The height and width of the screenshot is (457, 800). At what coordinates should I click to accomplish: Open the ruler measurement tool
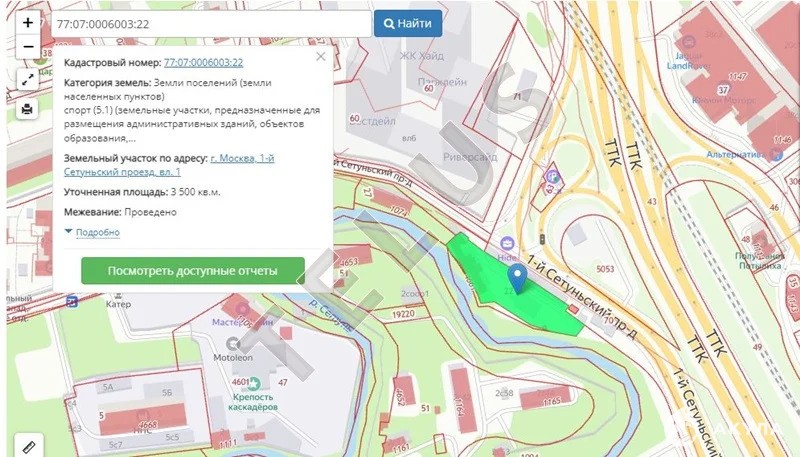(x=27, y=444)
